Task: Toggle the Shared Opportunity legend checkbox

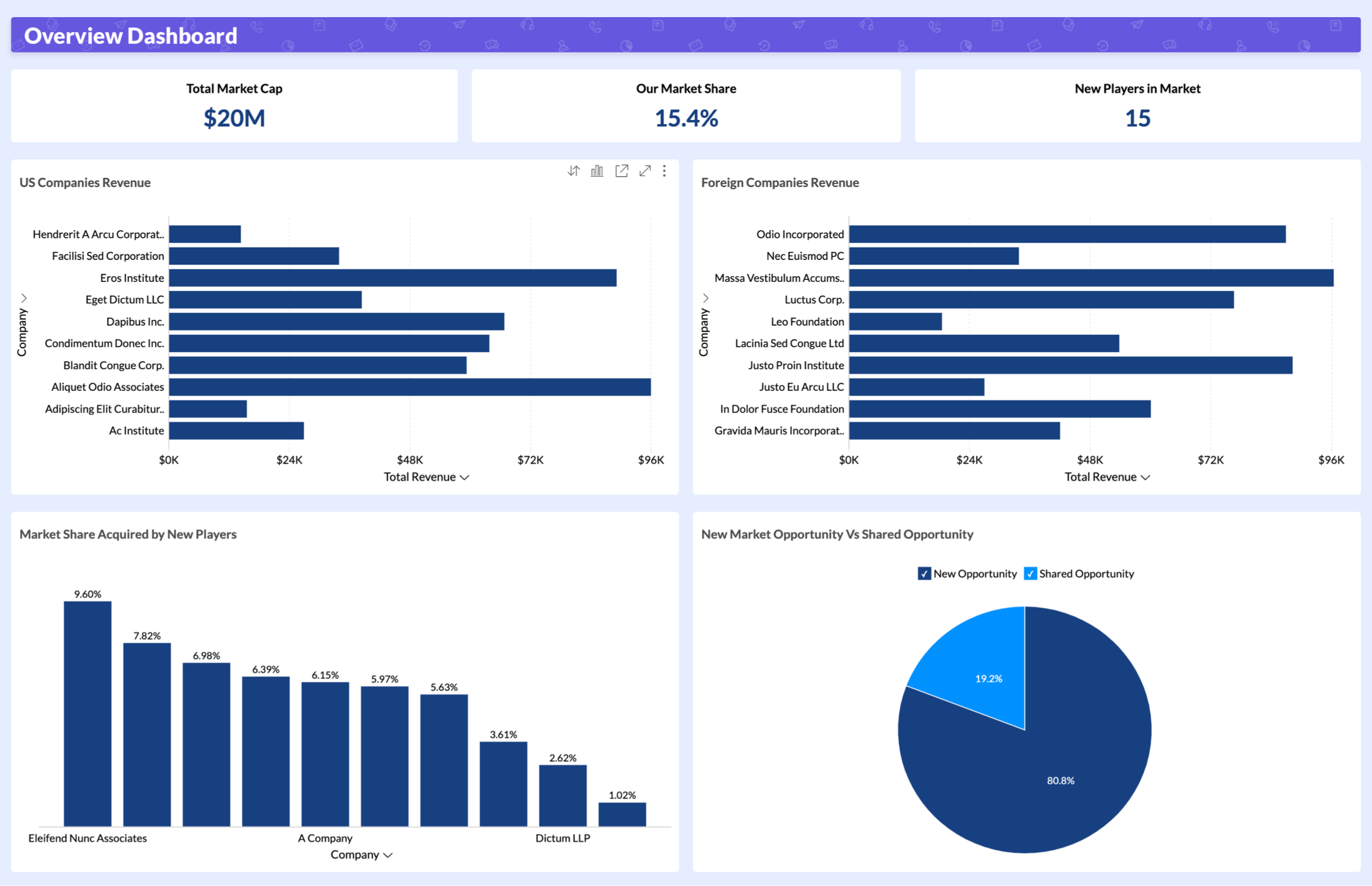Action: [1030, 573]
